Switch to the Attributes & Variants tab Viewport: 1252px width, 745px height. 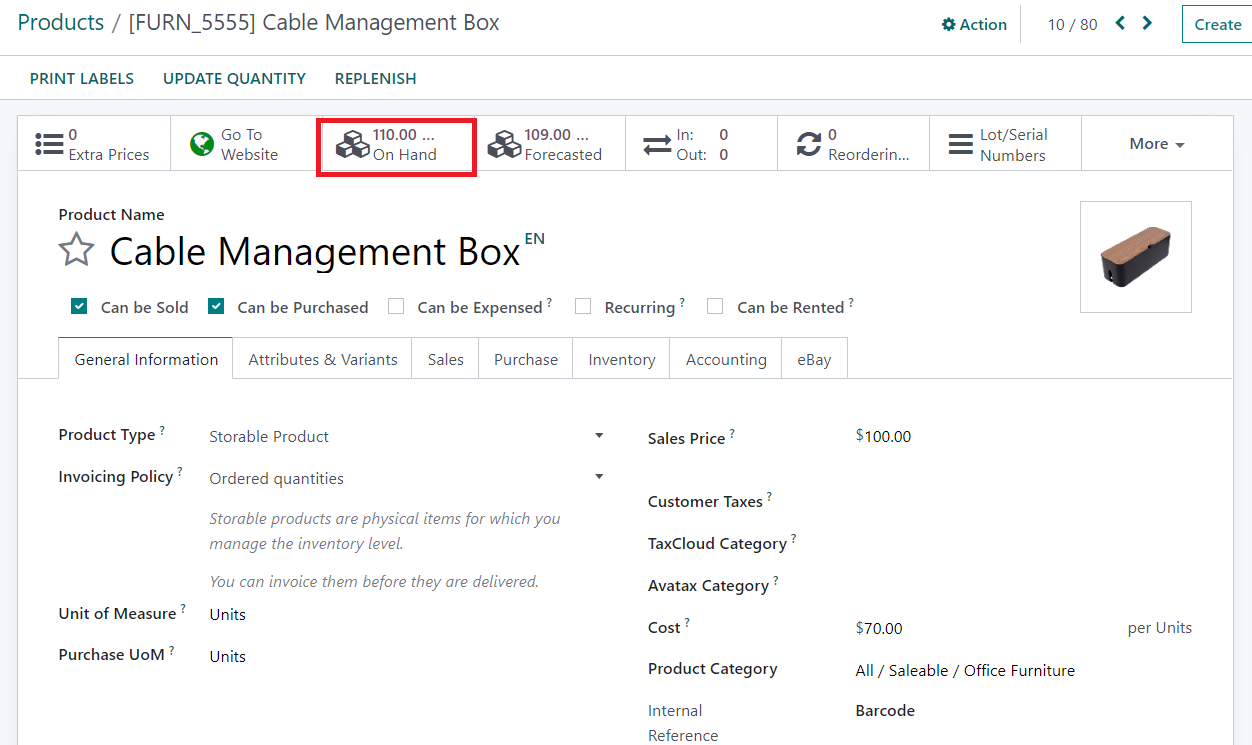[322, 360]
